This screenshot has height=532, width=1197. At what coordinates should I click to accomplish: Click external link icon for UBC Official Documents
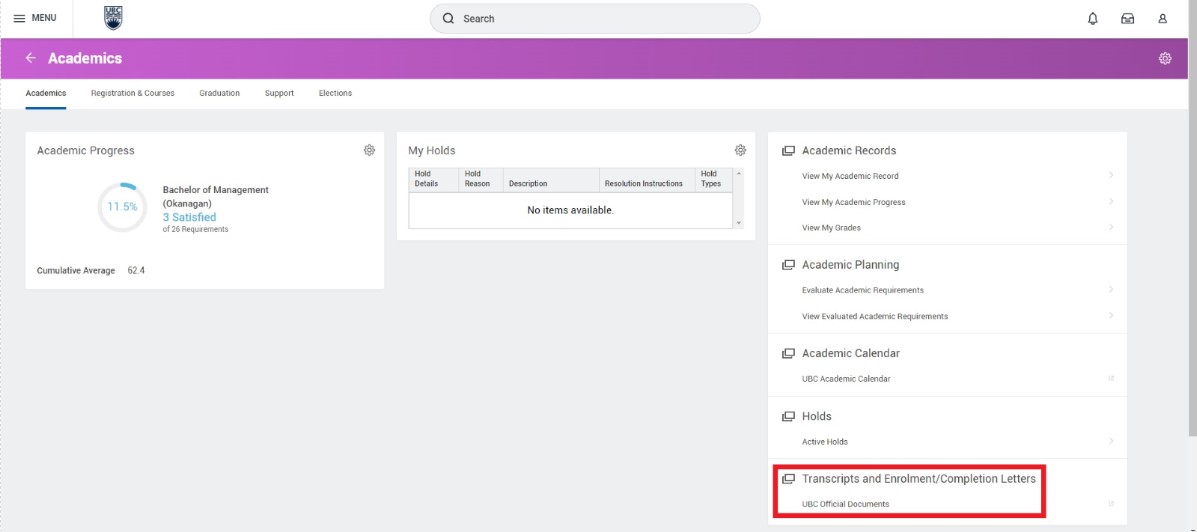coord(1112,504)
